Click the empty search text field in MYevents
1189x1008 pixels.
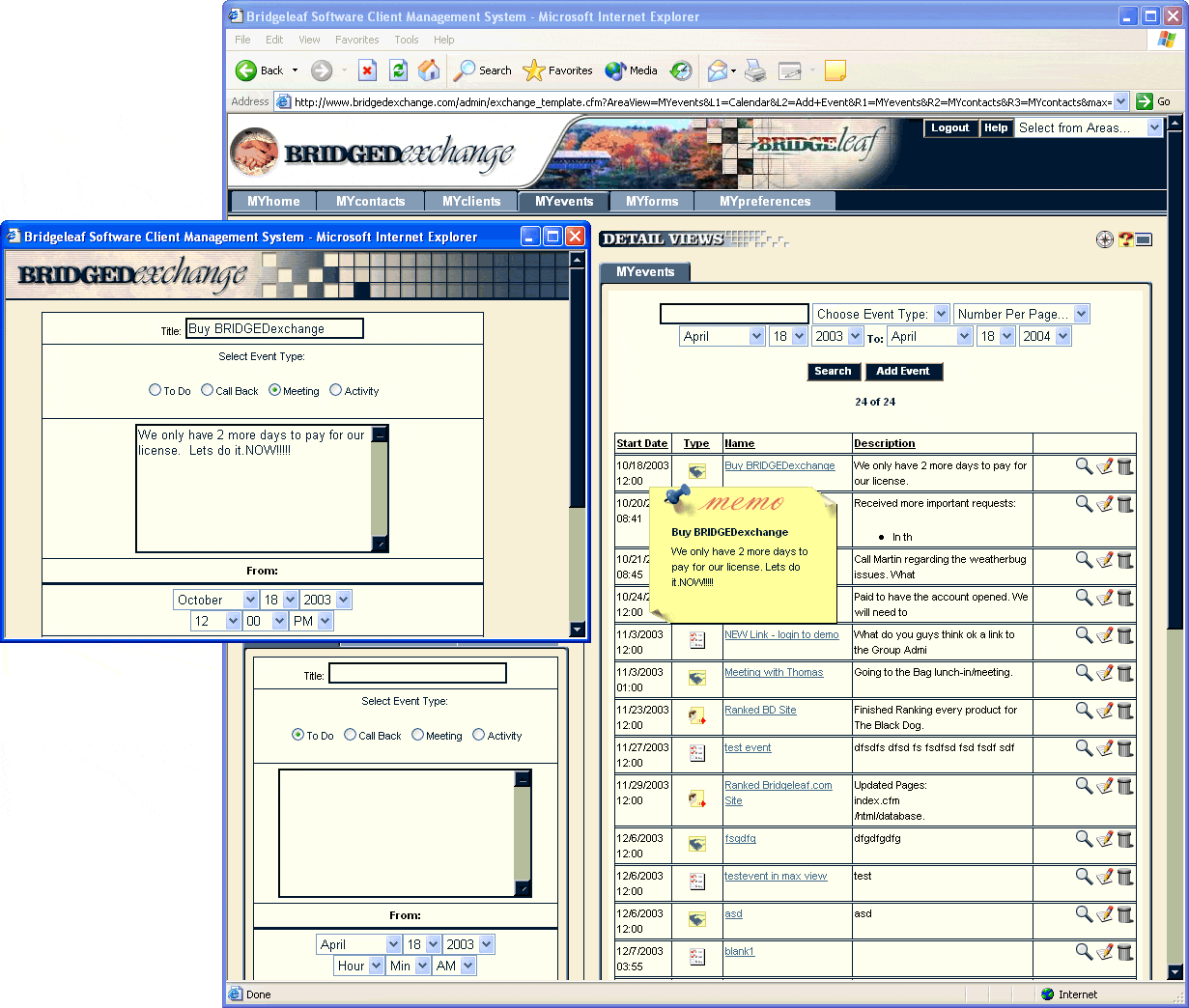[734, 314]
